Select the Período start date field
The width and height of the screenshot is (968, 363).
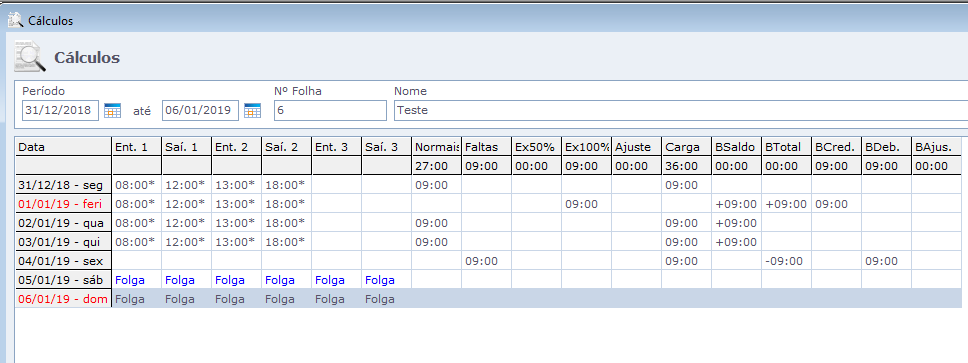pyautogui.click(x=60, y=111)
